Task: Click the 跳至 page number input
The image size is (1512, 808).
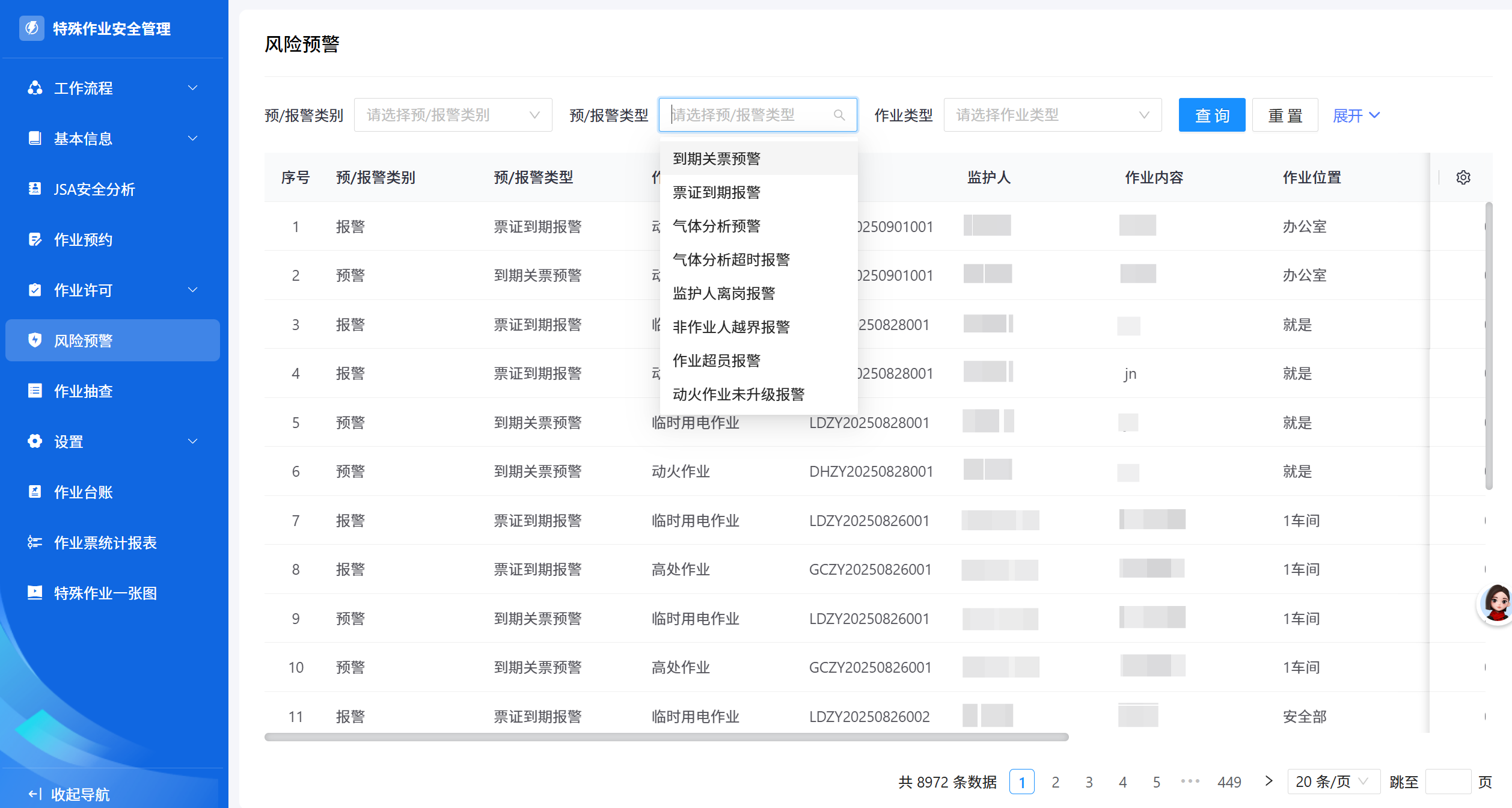Action: (1448, 782)
